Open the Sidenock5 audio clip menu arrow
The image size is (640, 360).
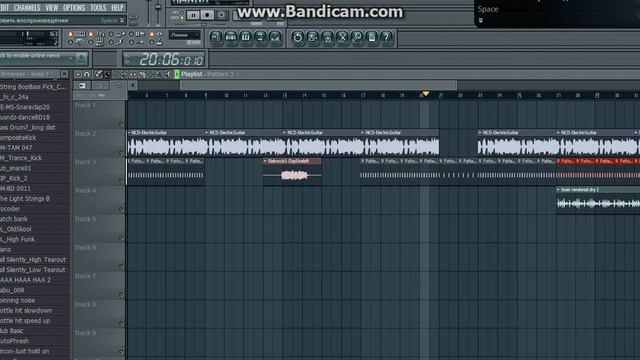pyautogui.click(x=265, y=161)
